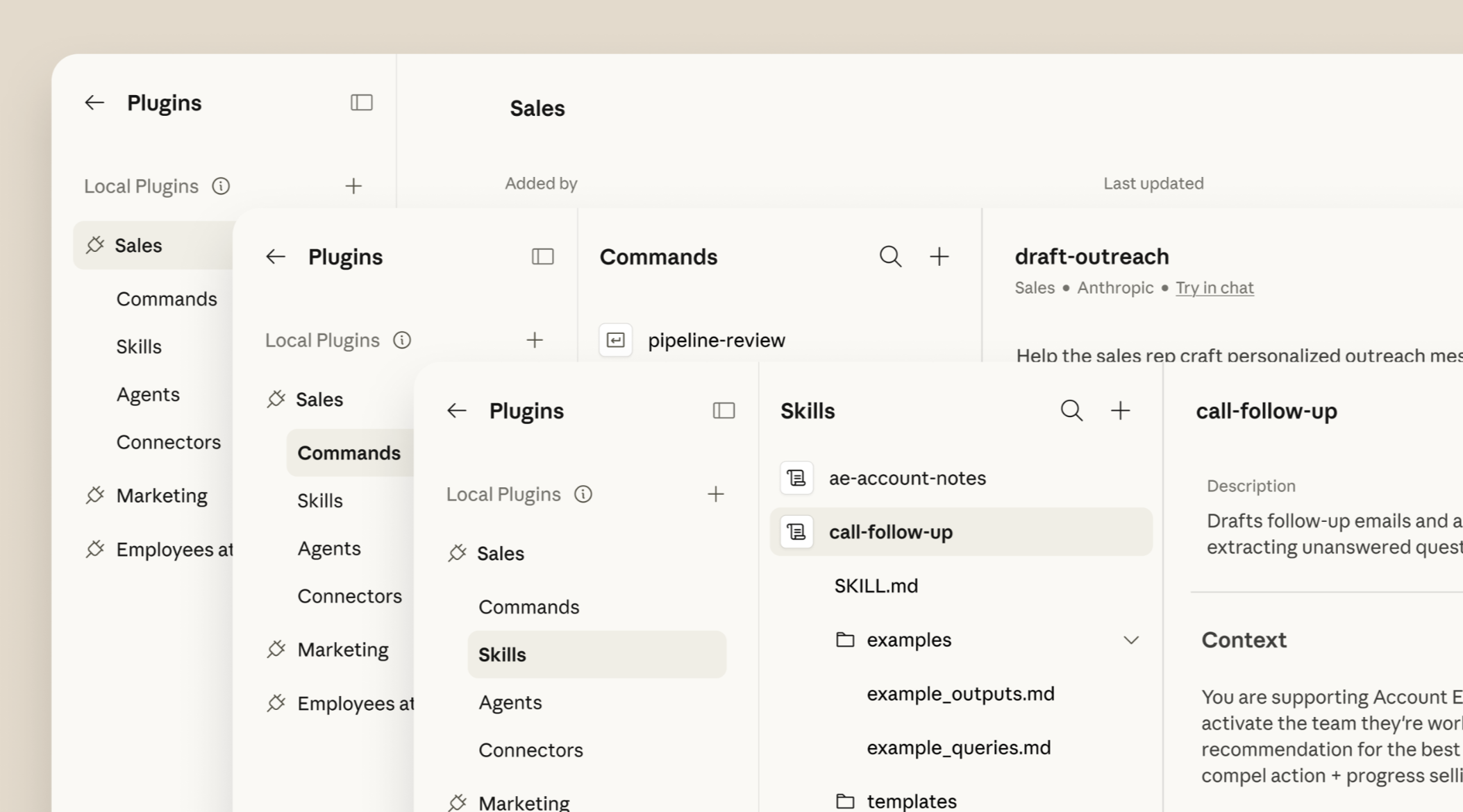Click back arrow in middle Commands window
The image size is (1463, 812).
tap(276, 257)
